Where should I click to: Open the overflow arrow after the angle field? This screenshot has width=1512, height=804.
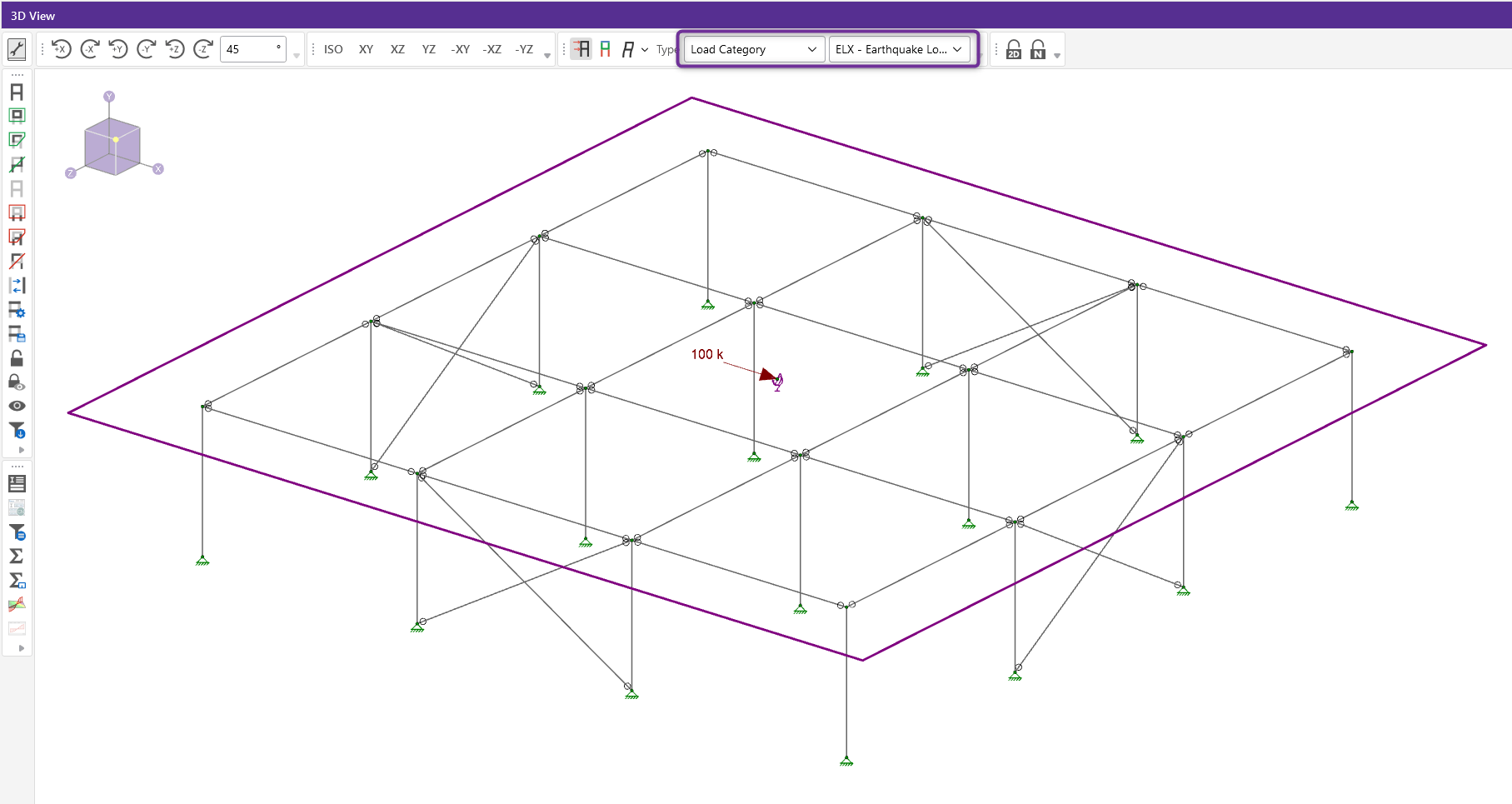[297, 56]
